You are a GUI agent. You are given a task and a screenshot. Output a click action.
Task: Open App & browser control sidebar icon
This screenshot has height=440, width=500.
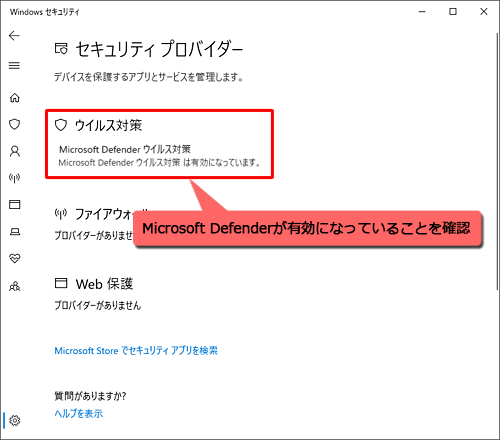14,204
